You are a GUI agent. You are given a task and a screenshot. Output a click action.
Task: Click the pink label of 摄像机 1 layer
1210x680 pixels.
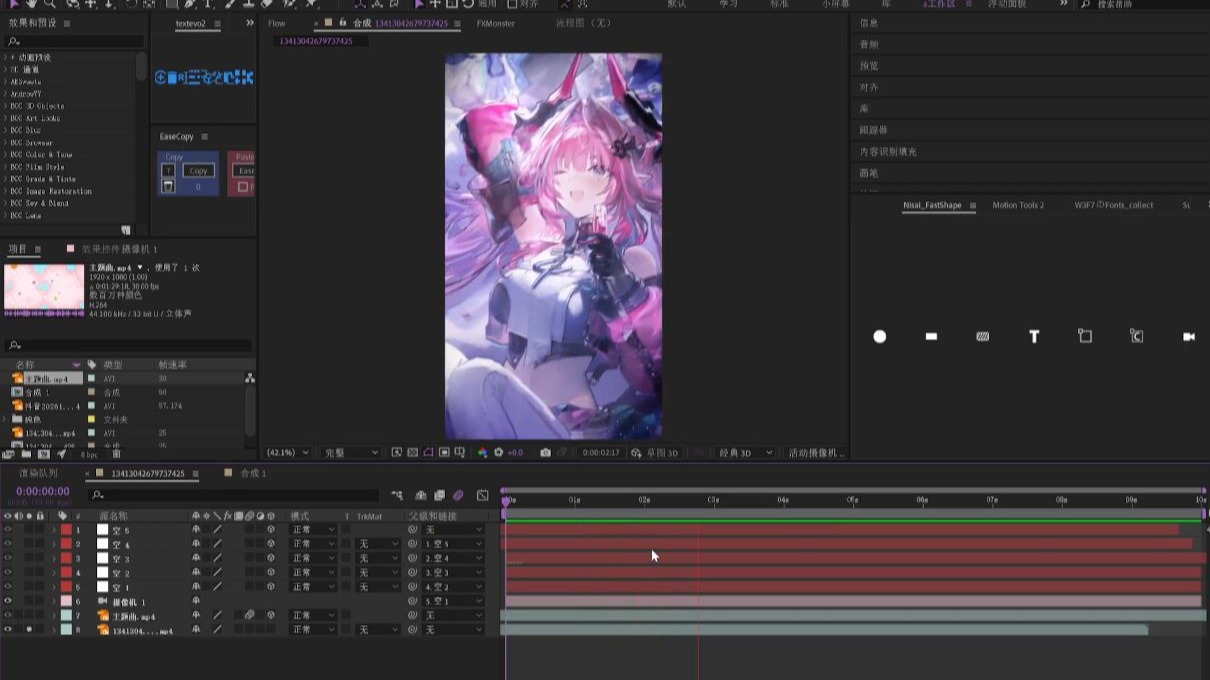click(66, 601)
